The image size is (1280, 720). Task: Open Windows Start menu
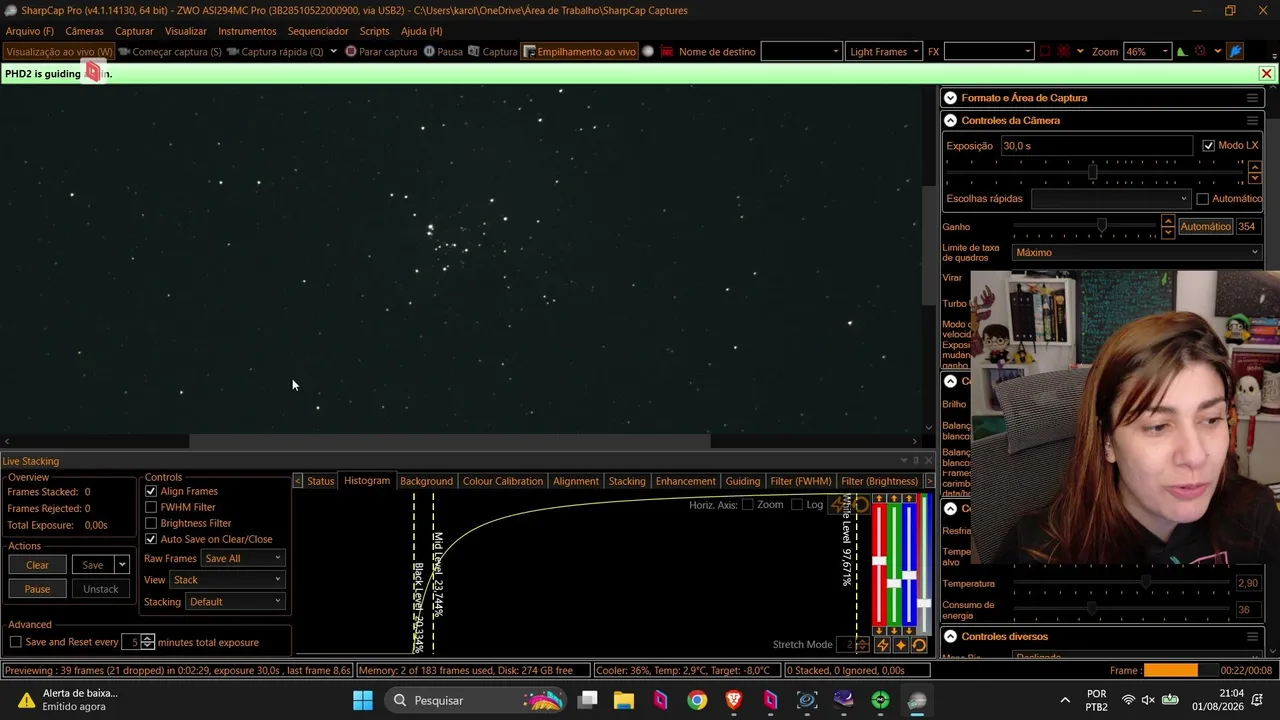click(363, 700)
